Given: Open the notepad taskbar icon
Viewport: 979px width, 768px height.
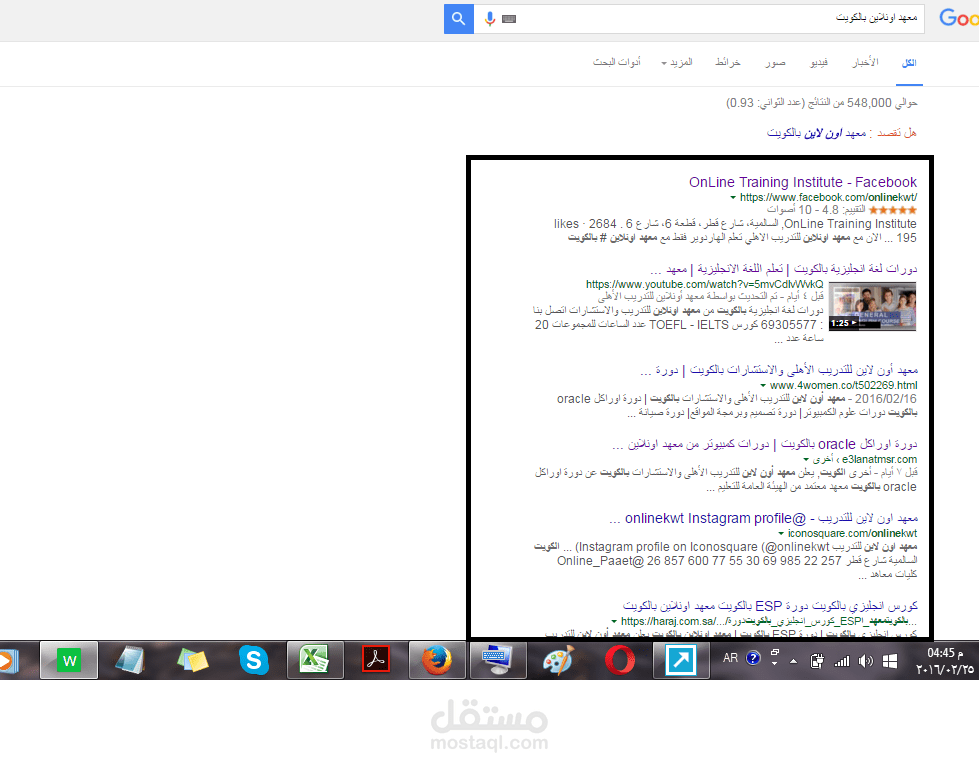Looking at the screenshot, I should point(130,659).
